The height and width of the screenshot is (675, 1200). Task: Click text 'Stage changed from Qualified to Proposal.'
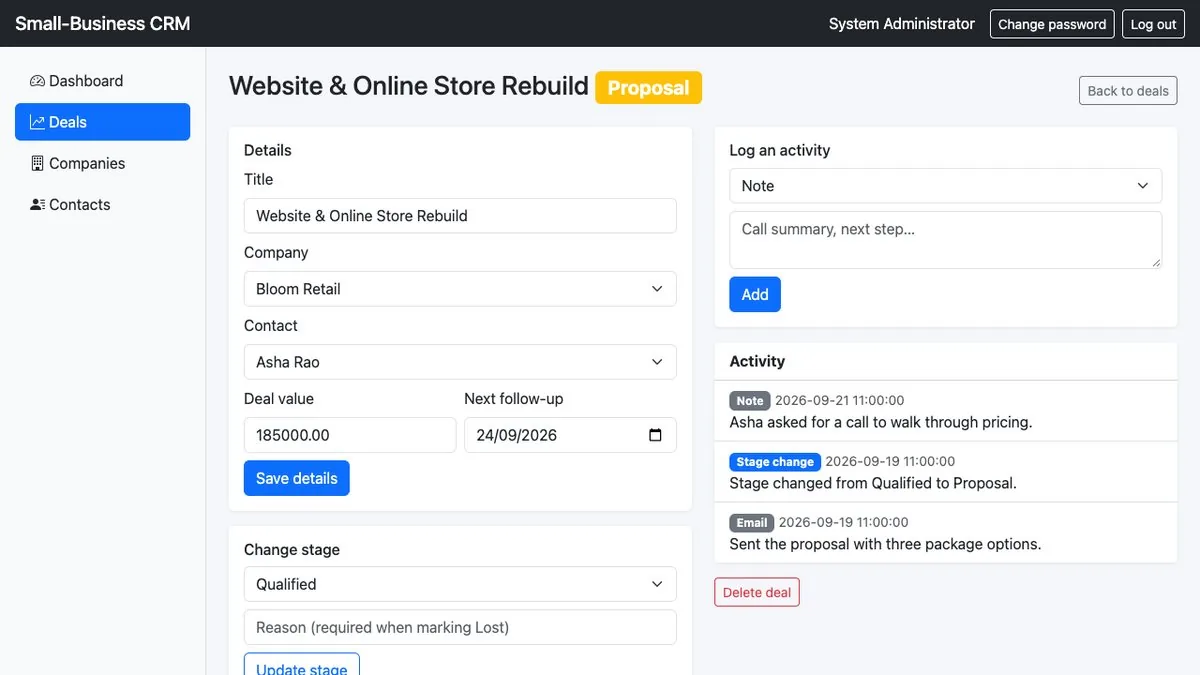[873, 483]
